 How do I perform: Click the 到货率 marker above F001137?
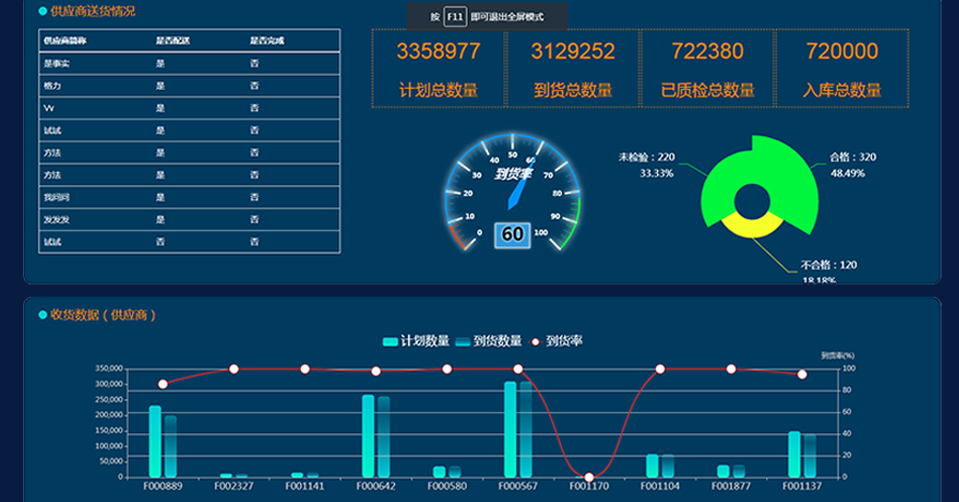802,374
